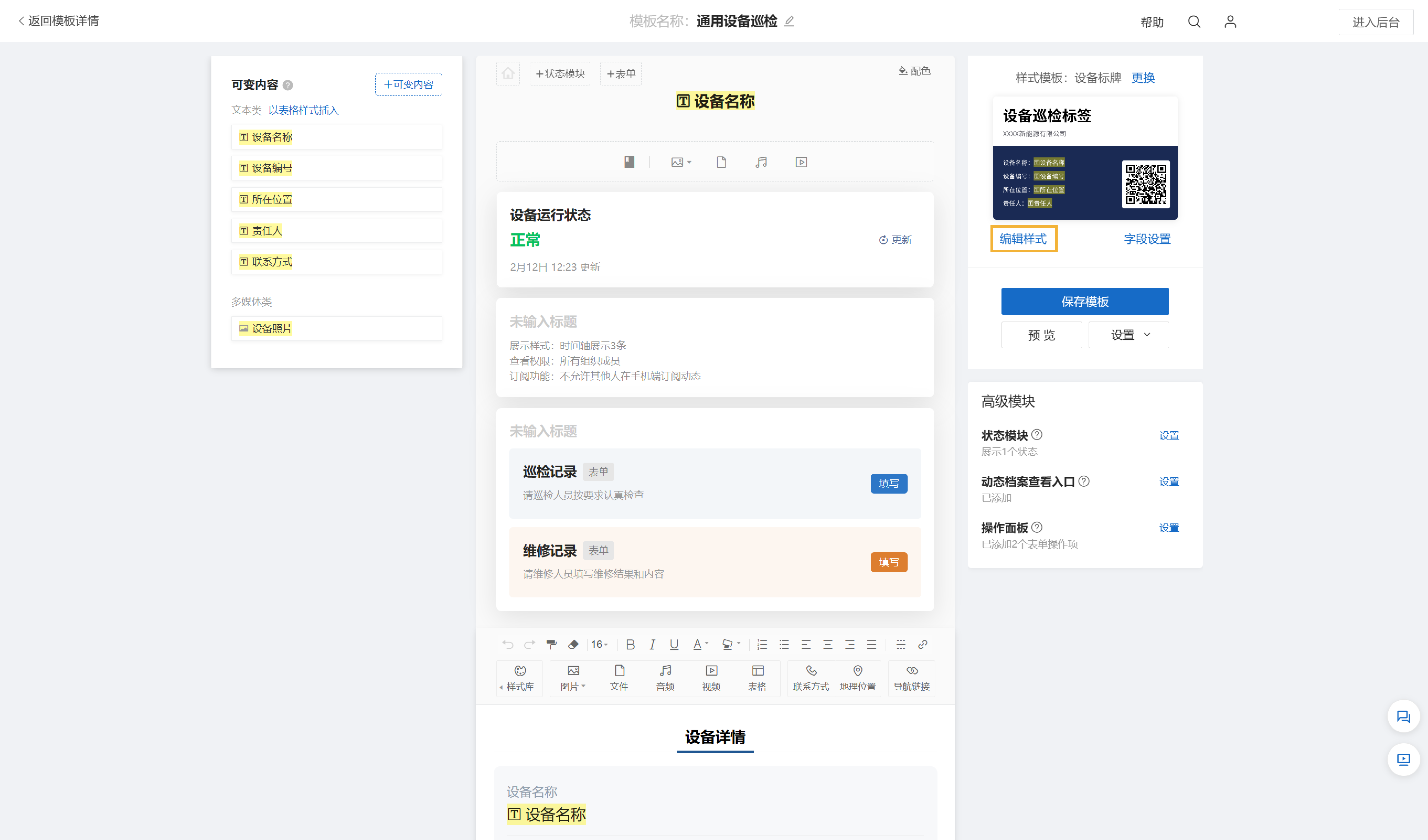The height and width of the screenshot is (840, 1428).
Task: Click the bookmark icon in media strip
Action: [629, 162]
